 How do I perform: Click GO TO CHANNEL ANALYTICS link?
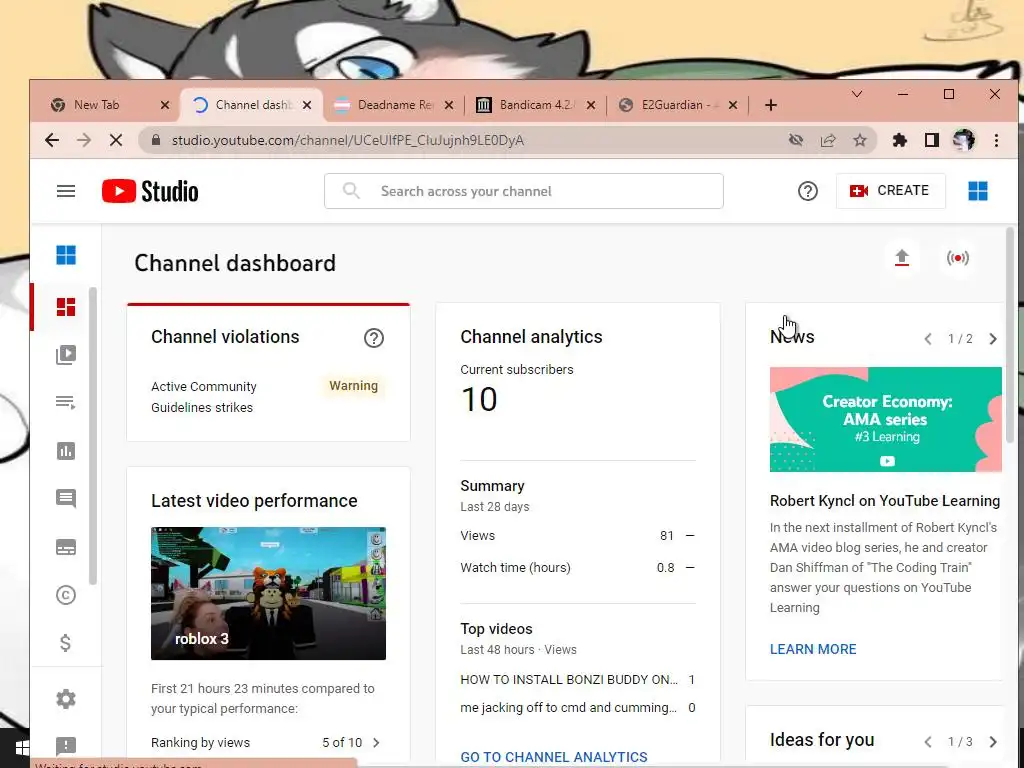pos(554,757)
